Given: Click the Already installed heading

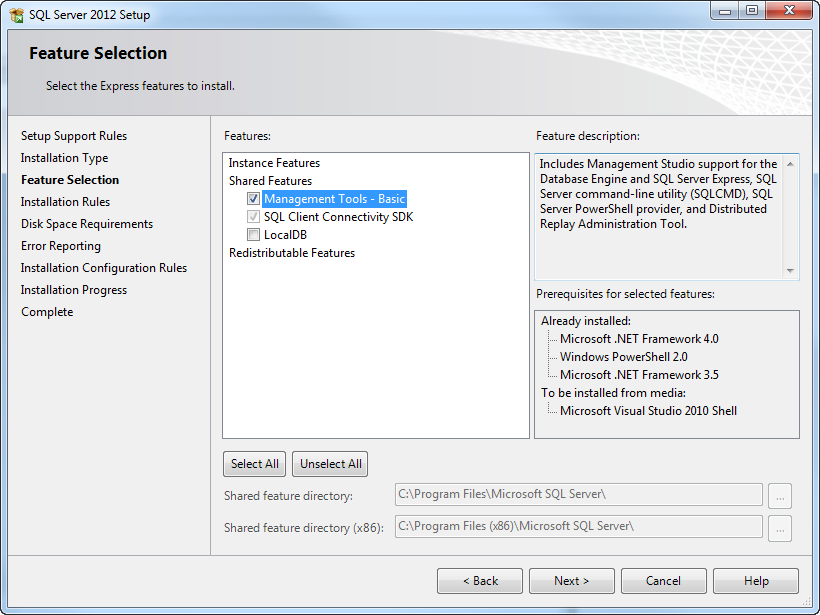Looking at the screenshot, I should (x=586, y=321).
